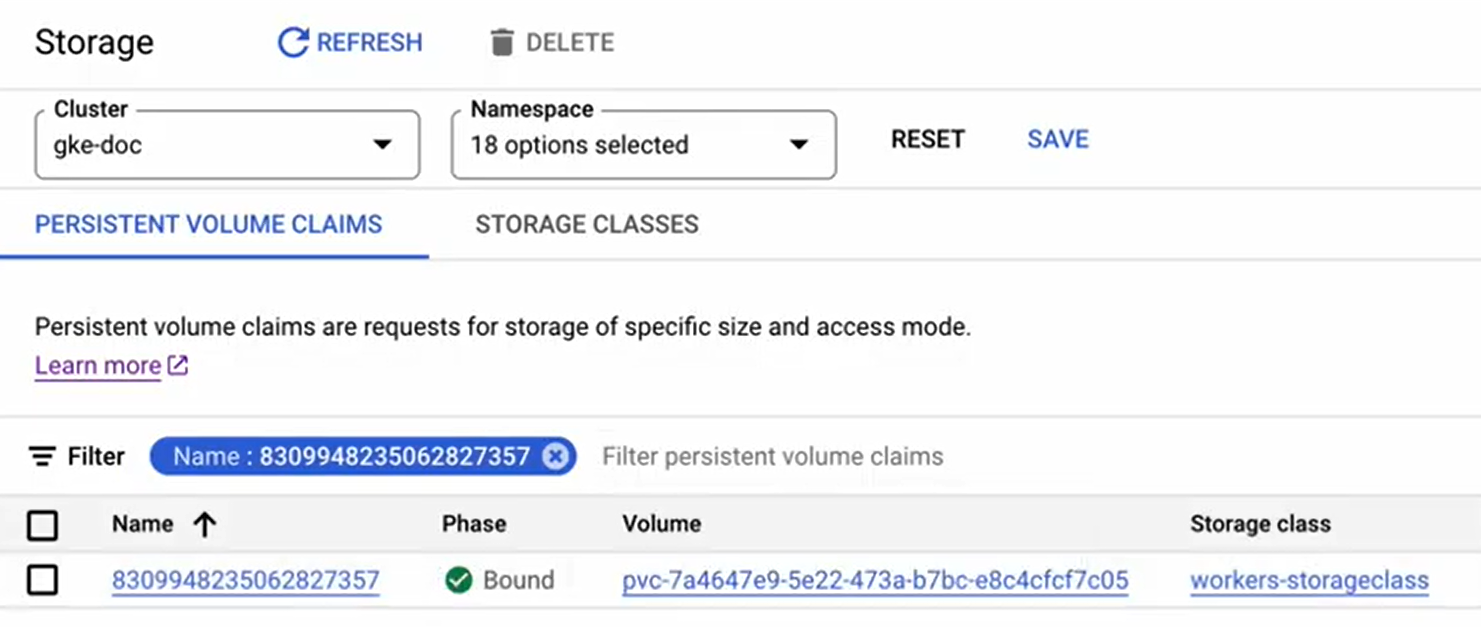This screenshot has height=627, width=1481.
Task: Click the external link icon beside Learn more
Action: [x=176, y=365]
